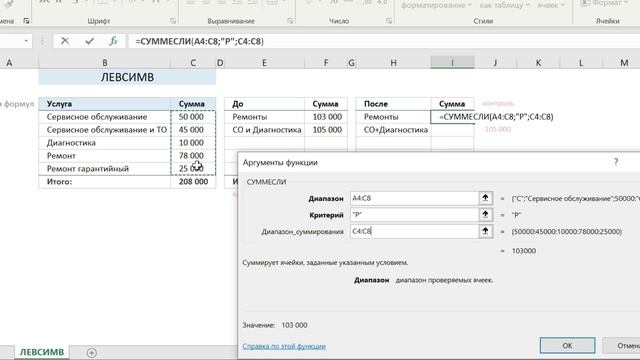Click the 78 000 amount cell
This screenshot has width=640, height=360.
click(x=193, y=156)
